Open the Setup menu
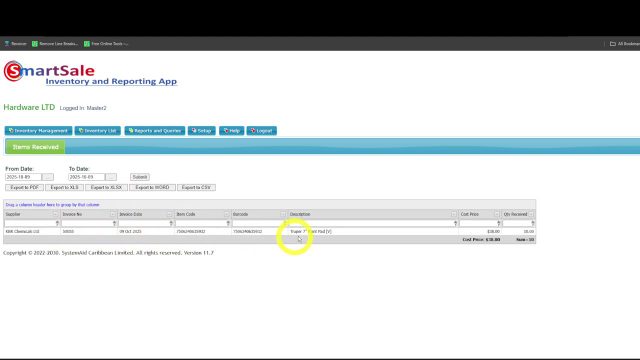This screenshot has height=360, width=640. click(x=202, y=131)
